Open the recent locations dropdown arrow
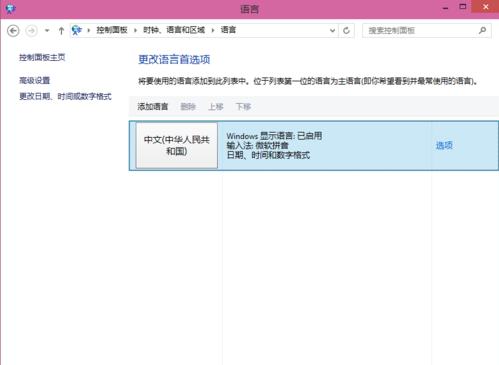 pos(47,31)
